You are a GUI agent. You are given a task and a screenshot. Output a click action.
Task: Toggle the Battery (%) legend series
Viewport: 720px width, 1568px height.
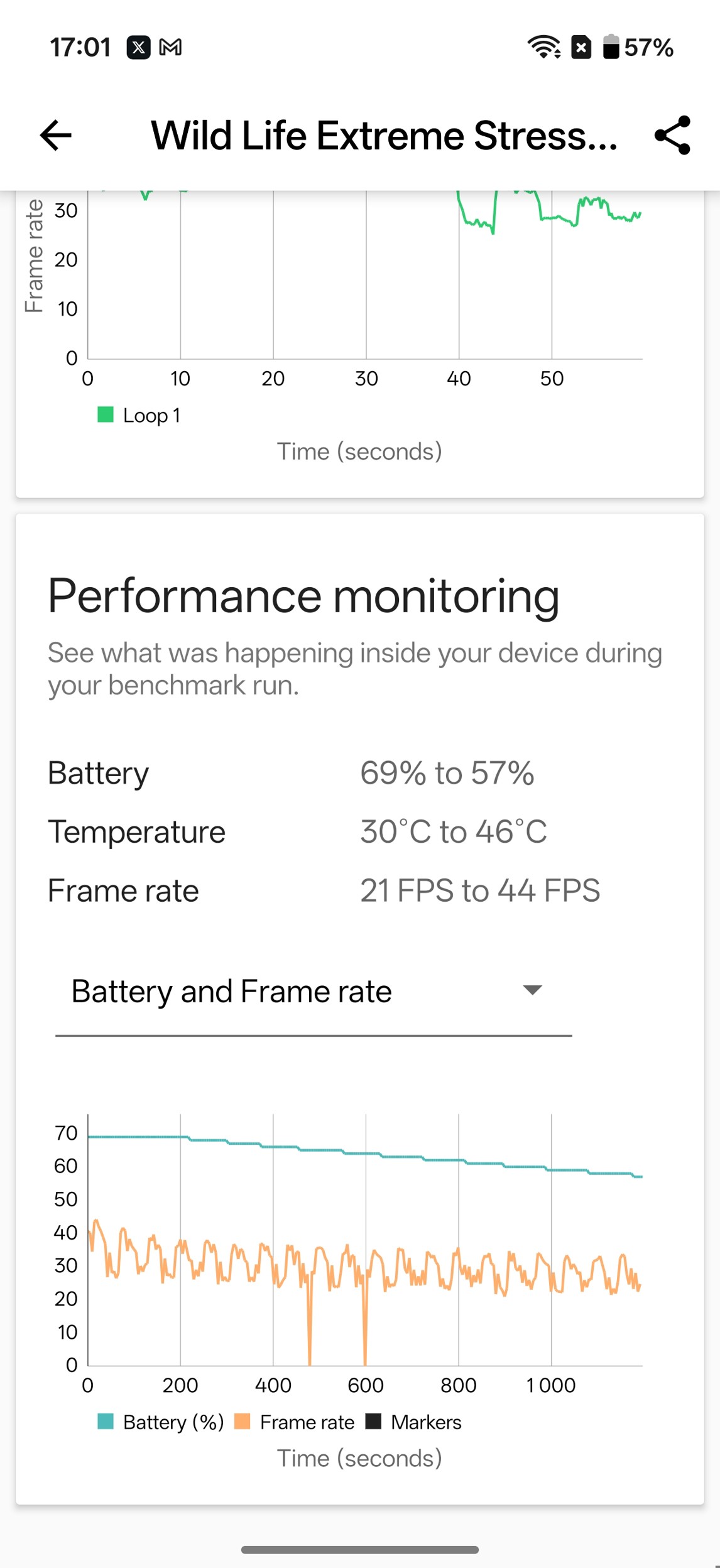click(161, 1422)
